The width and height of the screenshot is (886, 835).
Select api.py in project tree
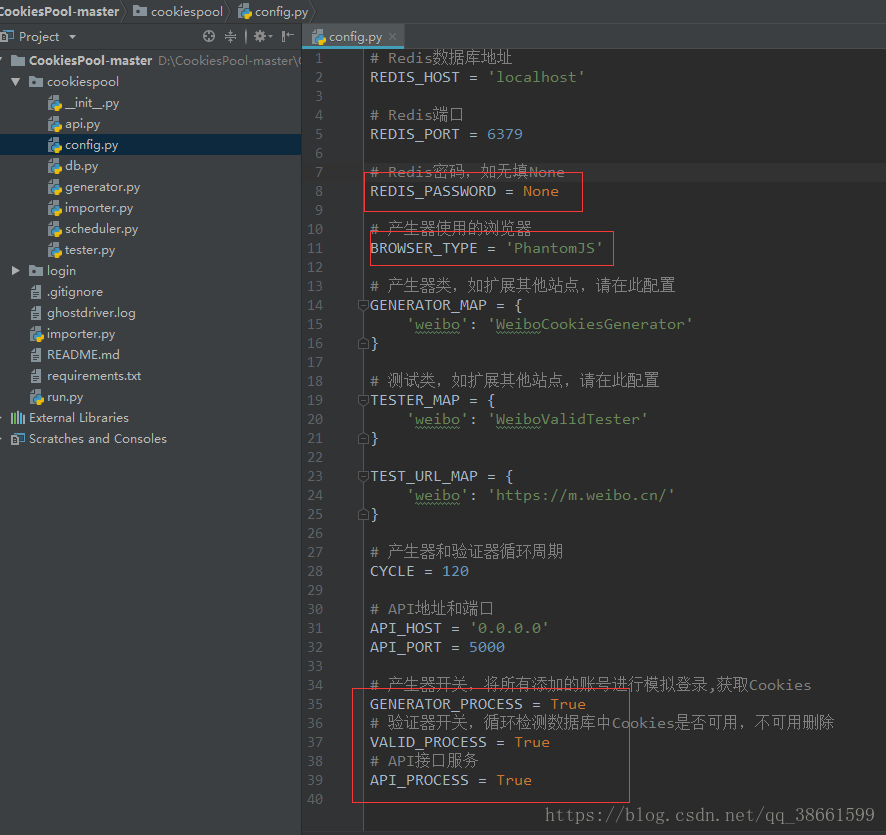click(82, 124)
